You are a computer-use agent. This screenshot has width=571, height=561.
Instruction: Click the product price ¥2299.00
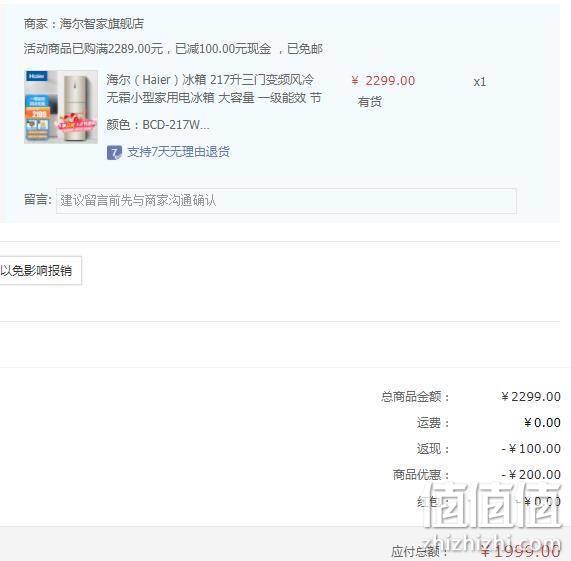[x=383, y=81]
